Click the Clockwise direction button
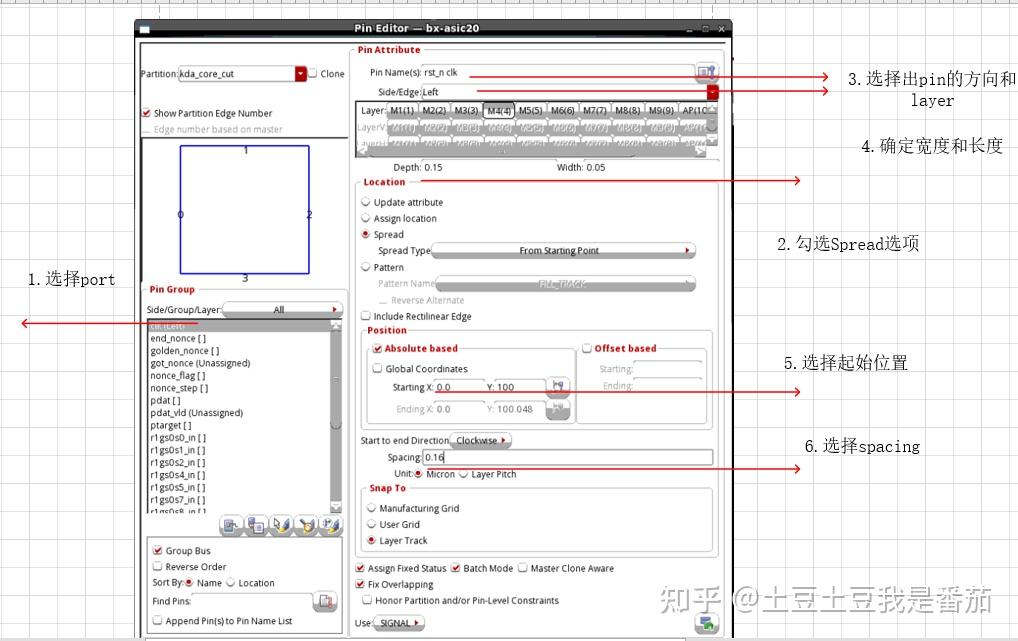This screenshot has height=641, width=1018. tap(481, 440)
